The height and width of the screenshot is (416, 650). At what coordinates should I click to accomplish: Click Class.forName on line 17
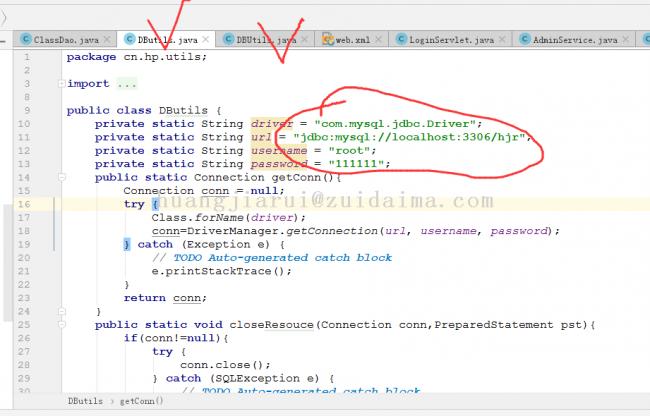pyautogui.click(x=197, y=218)
